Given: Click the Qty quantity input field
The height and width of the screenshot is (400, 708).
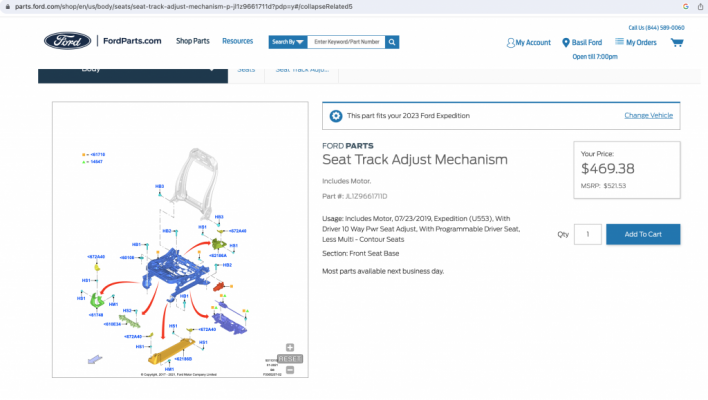Looking at the screenshot, I should click(587, 234).
